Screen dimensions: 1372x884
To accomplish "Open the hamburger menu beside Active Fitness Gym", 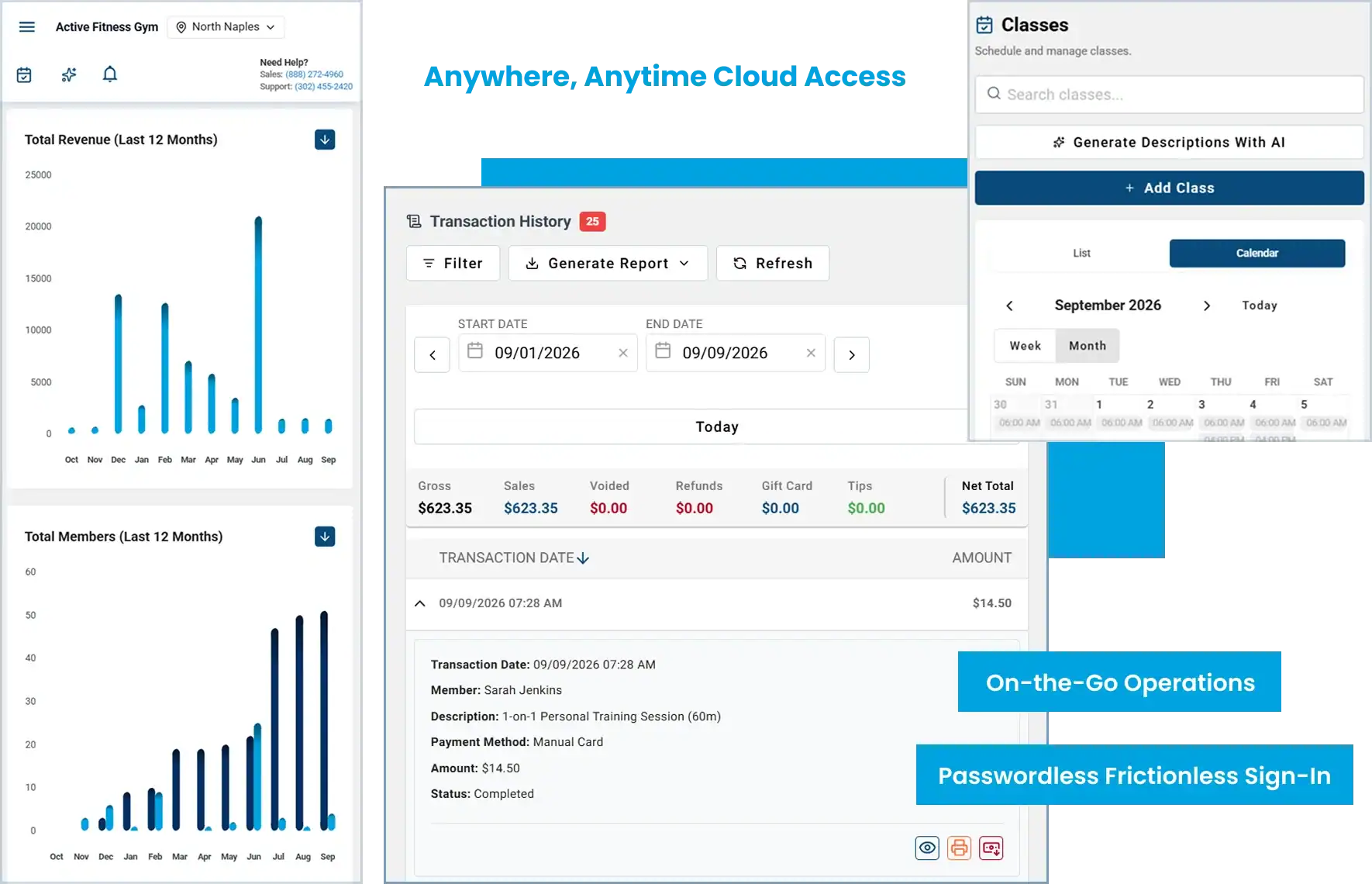I will pos(27,27).
